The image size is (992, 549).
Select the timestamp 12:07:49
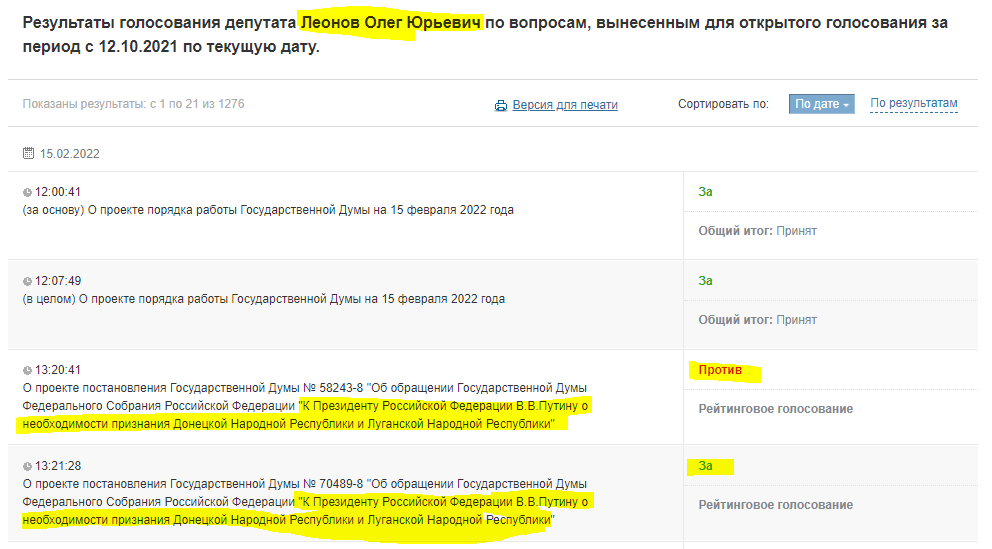pyautogui.click(x=58, y=281)
